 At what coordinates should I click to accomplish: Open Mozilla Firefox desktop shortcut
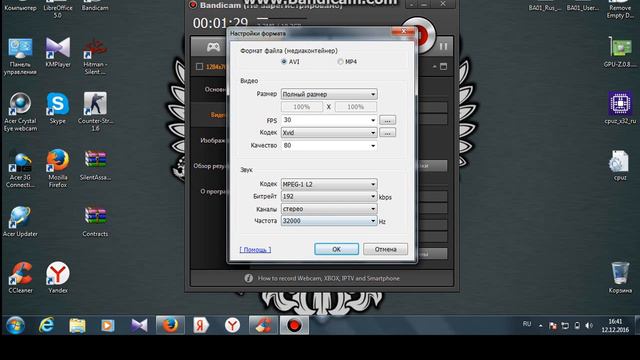58,168
